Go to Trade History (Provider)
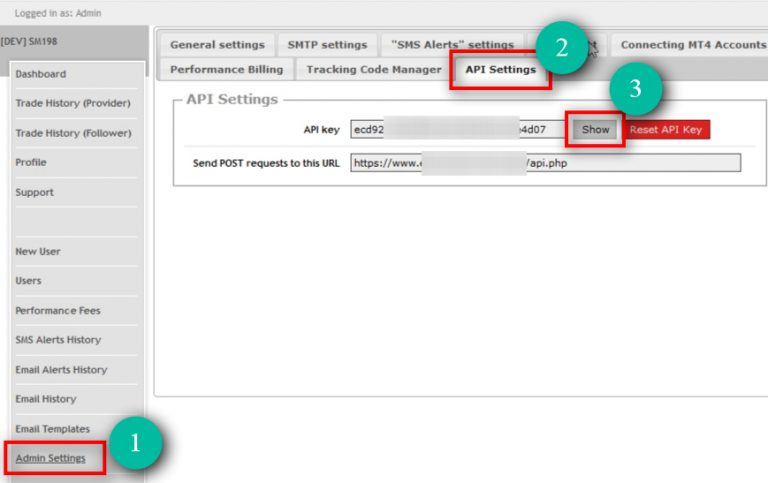The image size is (768, 483). point(72,103)
